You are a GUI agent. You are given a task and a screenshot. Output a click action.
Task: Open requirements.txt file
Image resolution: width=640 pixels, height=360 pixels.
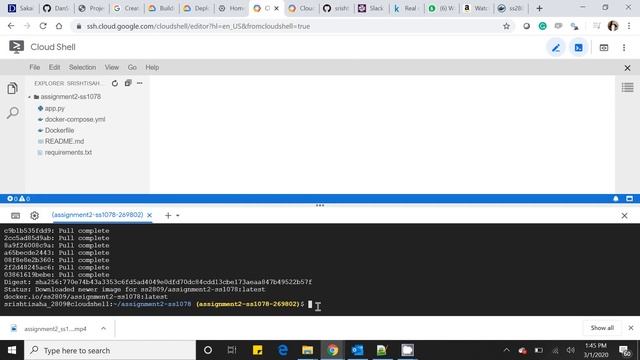(68, 152)
